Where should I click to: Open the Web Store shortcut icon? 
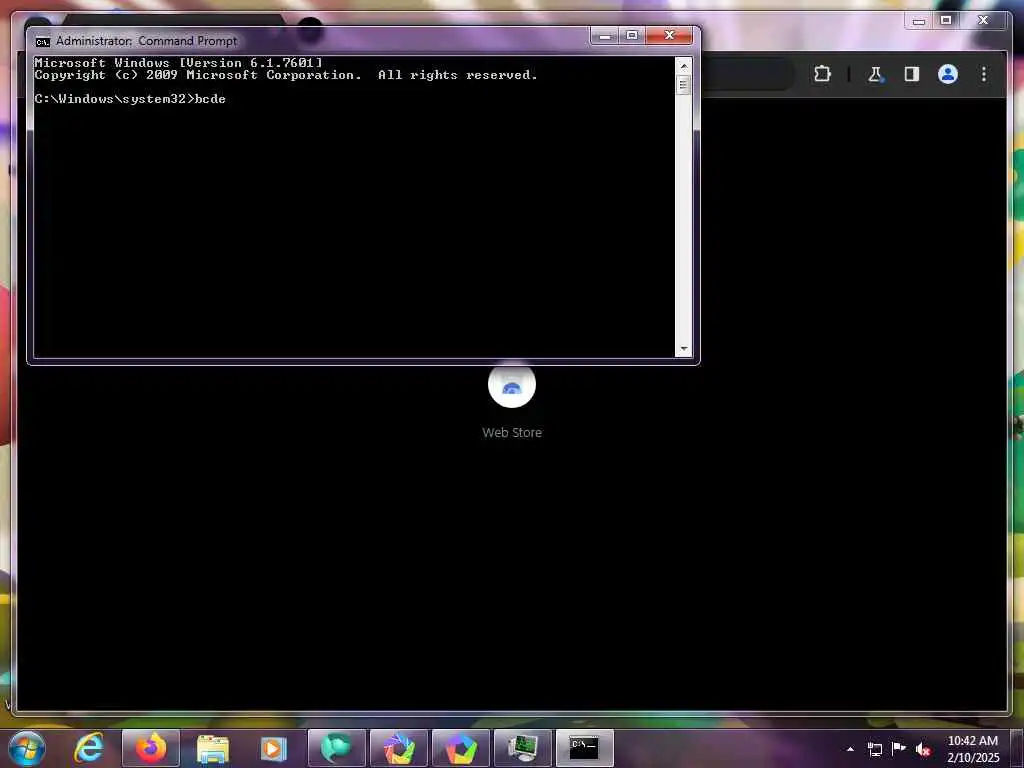point(512,385)
